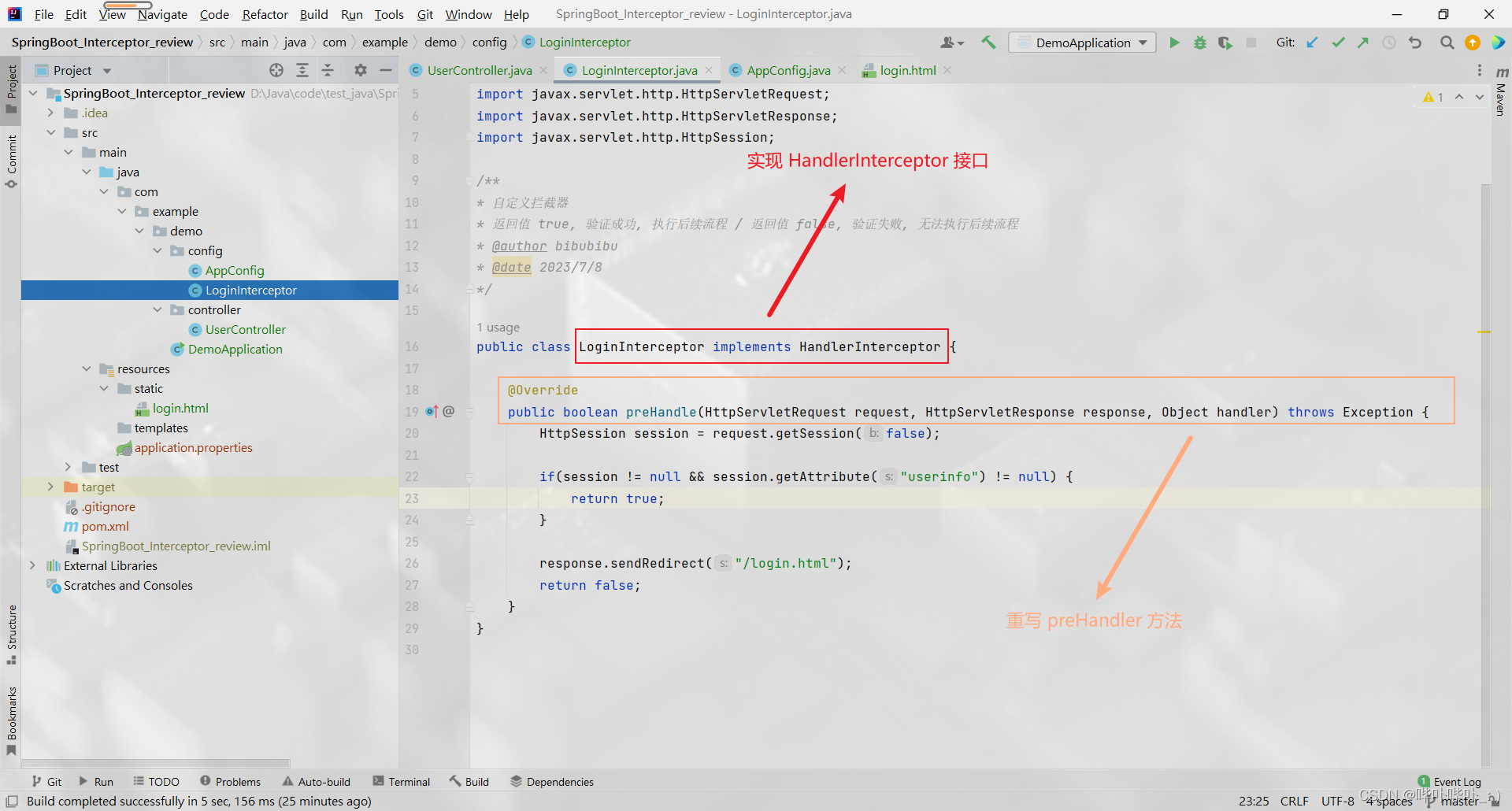
Task: Collapse the config package
Action: coord(157,250)
